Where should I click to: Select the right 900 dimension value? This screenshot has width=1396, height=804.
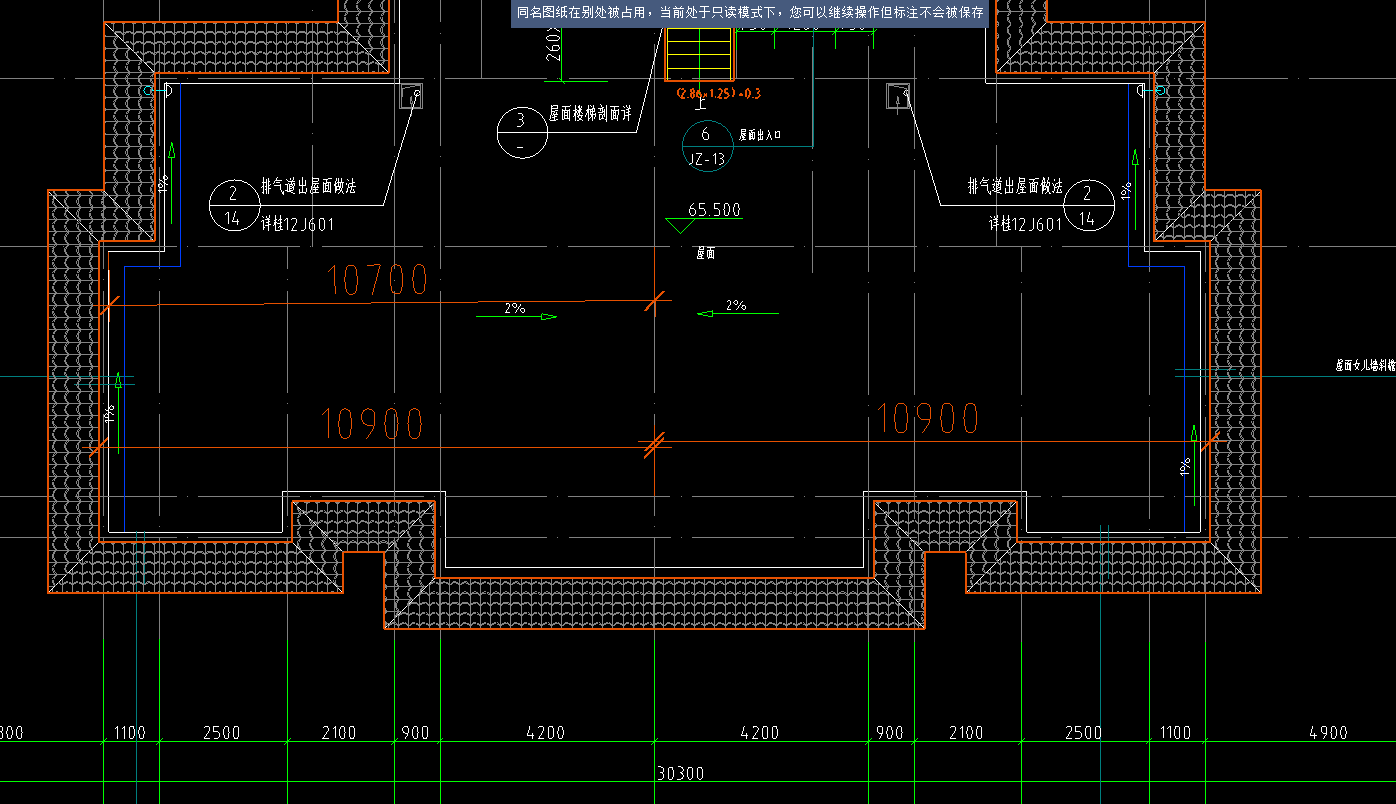coord(889,733)
